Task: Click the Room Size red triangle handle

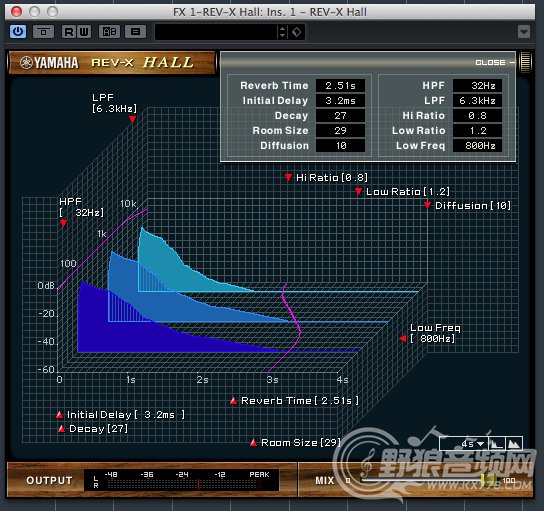Action: tap(254, 443)
